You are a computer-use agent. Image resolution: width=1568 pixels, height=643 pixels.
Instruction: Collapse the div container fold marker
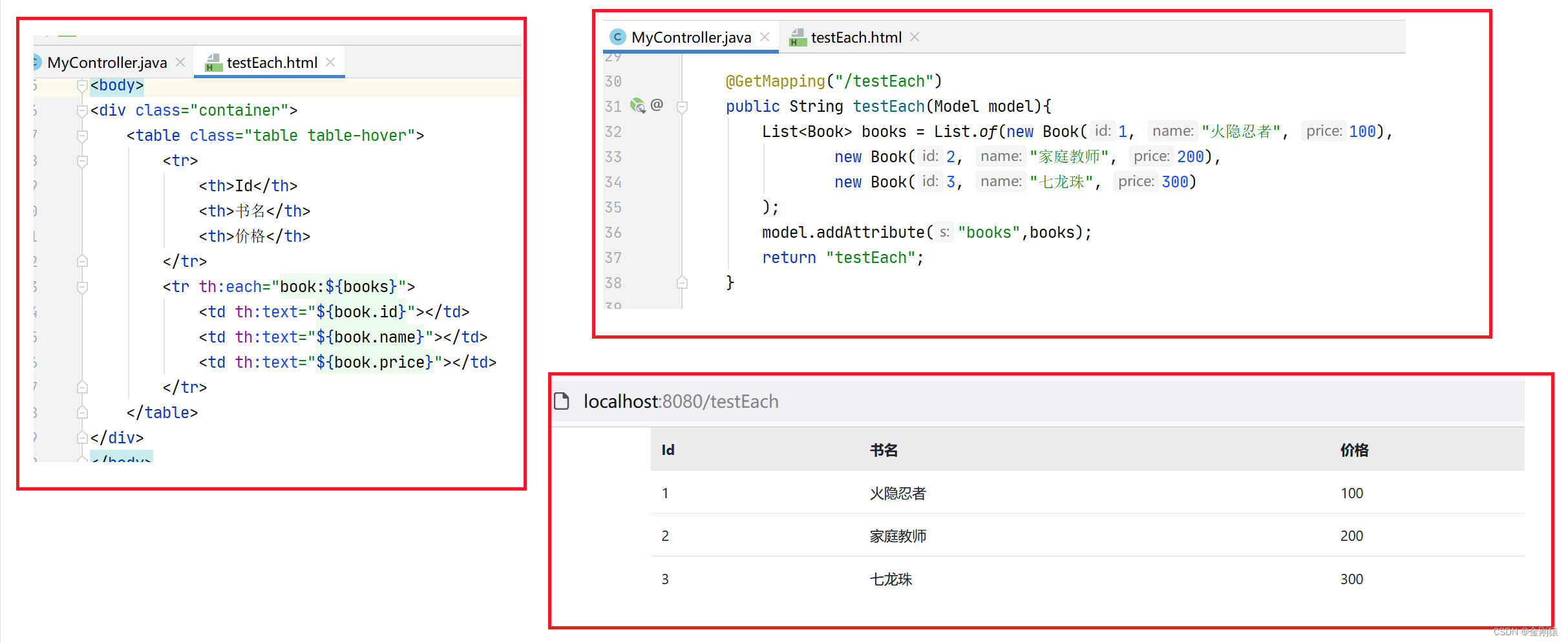(x=82, y=111)
